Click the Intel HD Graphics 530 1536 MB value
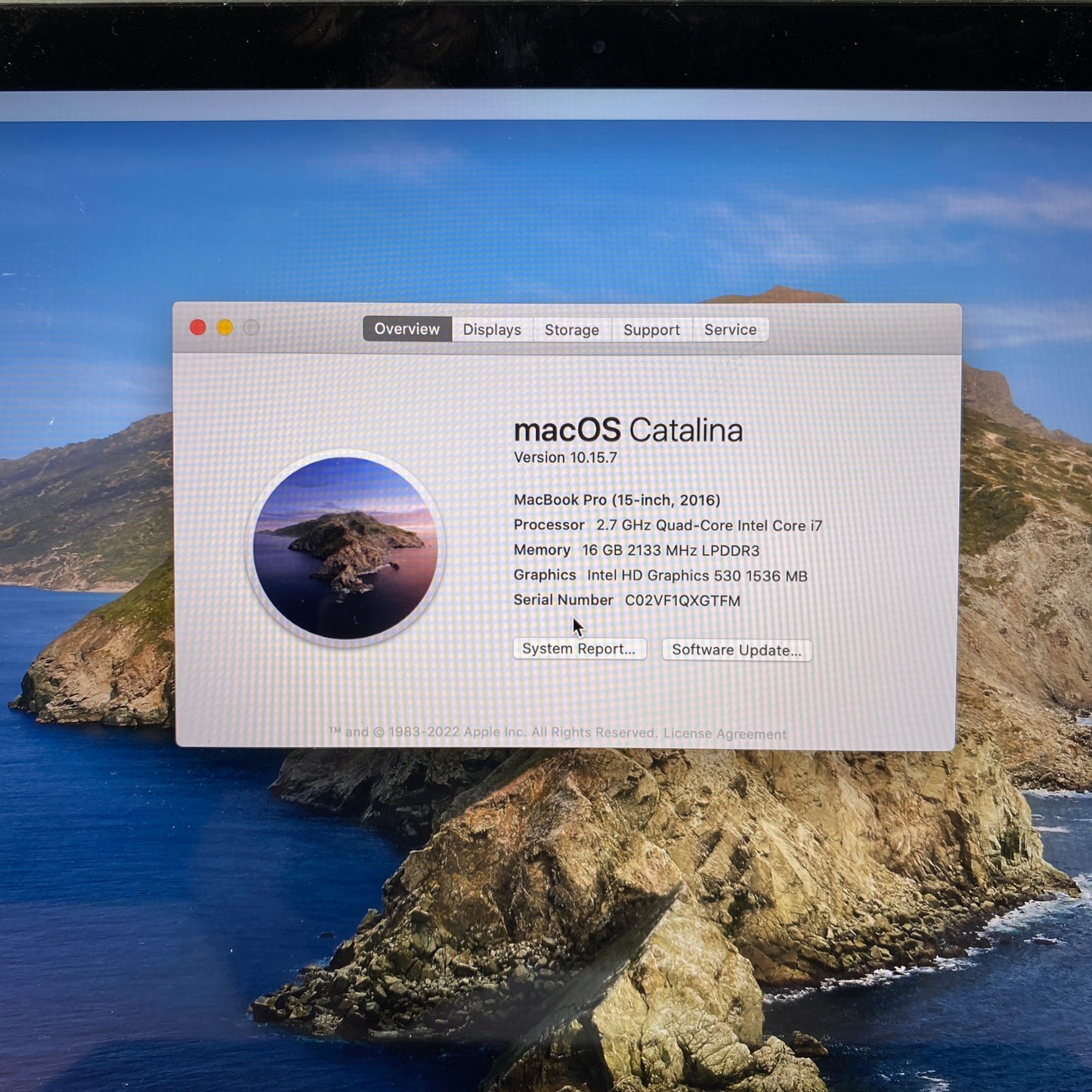The width and height of the screenshot is (1092, 1092). coord(697,576)
